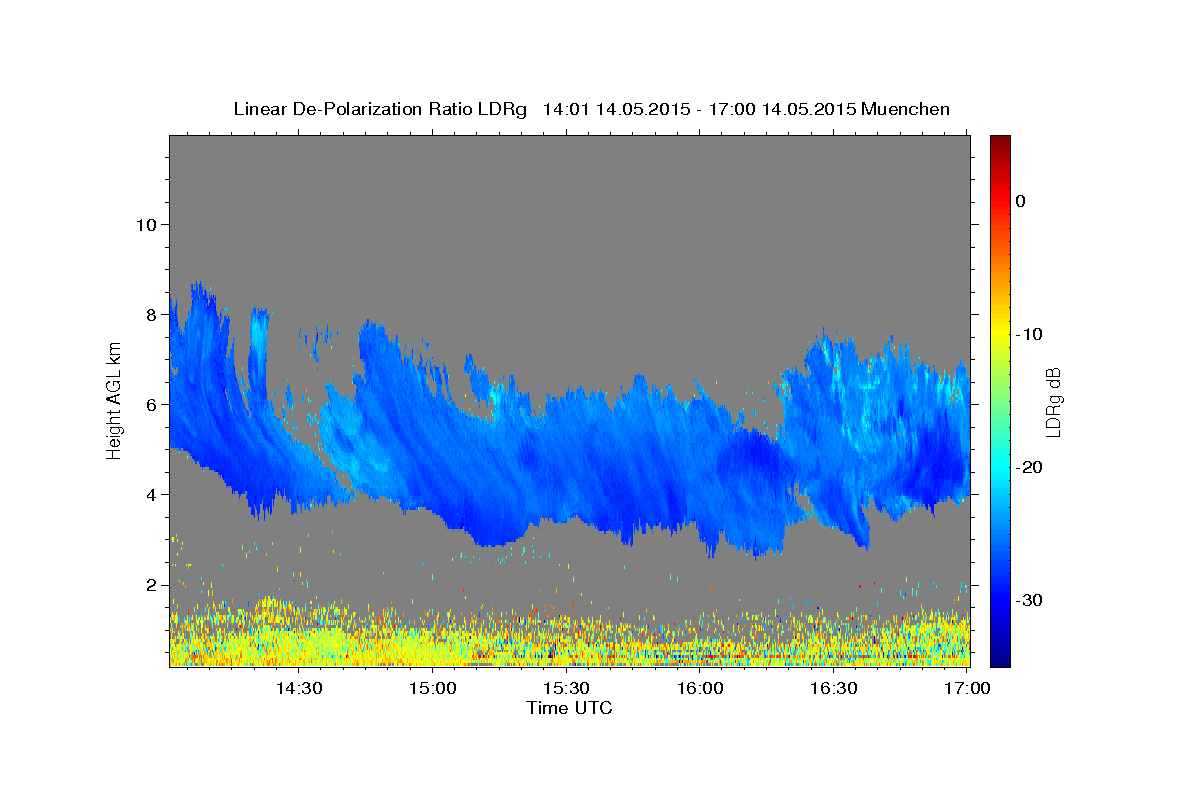Click the 16:30 time tick label
Image resolution: width=1200 pixels, height=800 pixels.
click(x=834, y=688)
